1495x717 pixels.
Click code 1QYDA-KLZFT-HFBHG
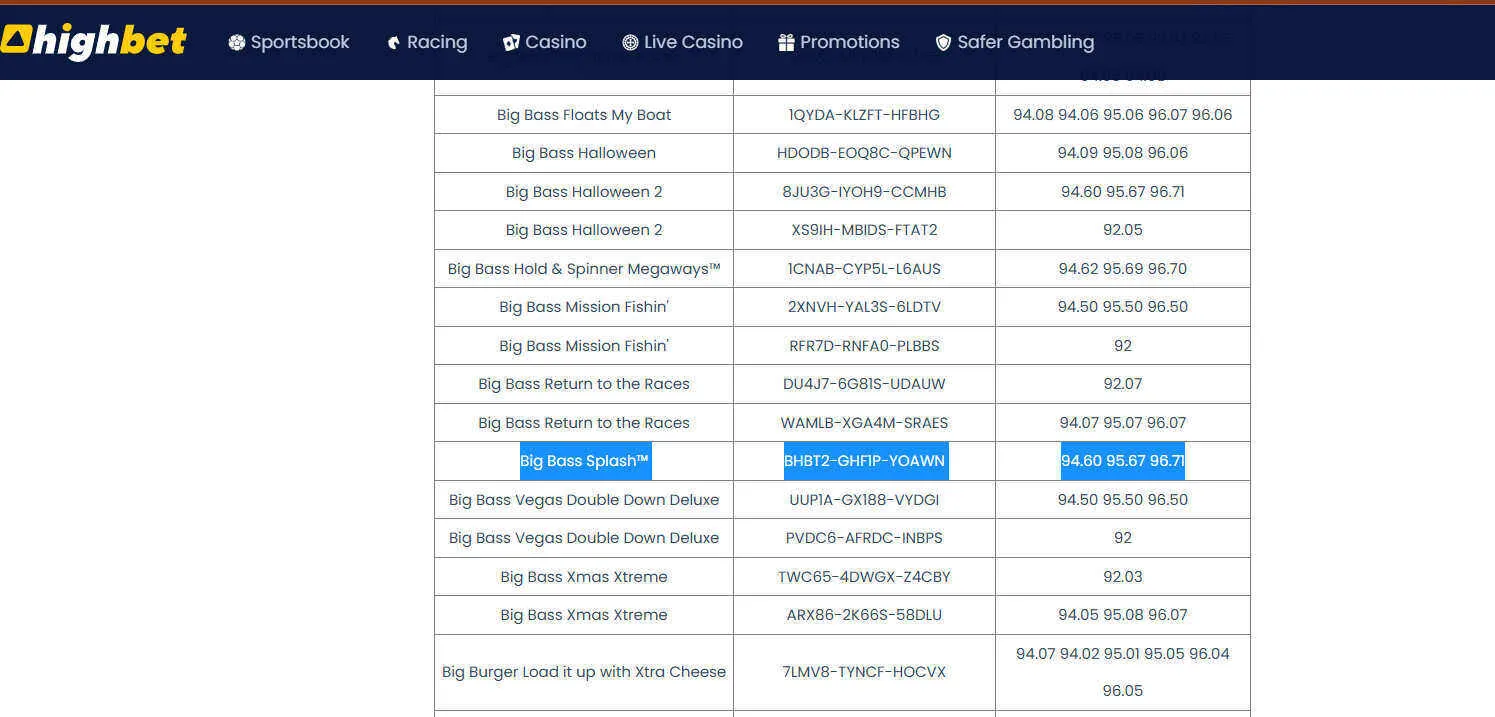point(864,115)
